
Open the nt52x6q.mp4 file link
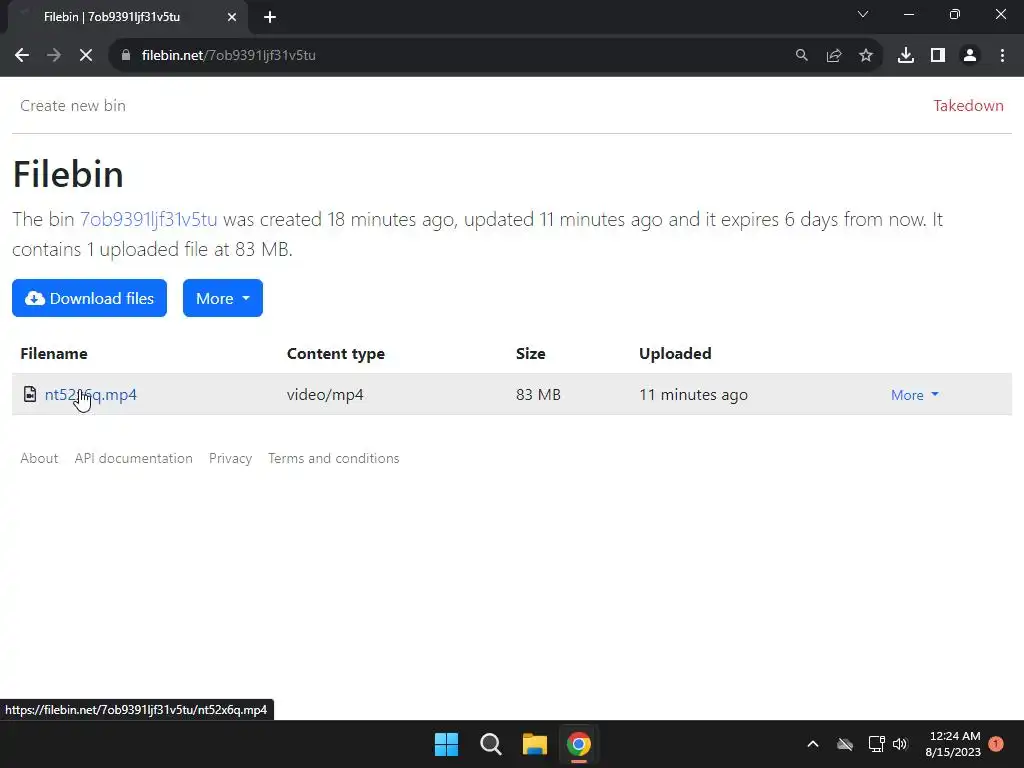point(91,394)
